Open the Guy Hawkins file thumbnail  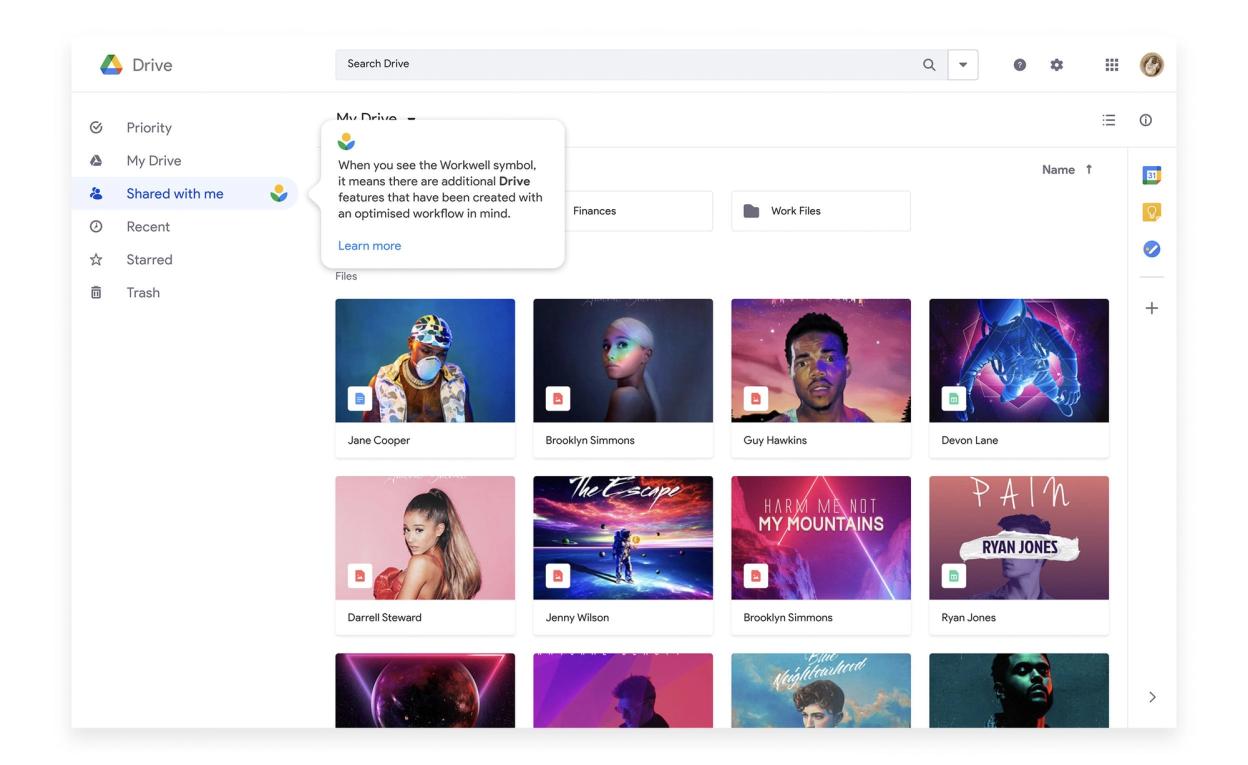(821, 360)
